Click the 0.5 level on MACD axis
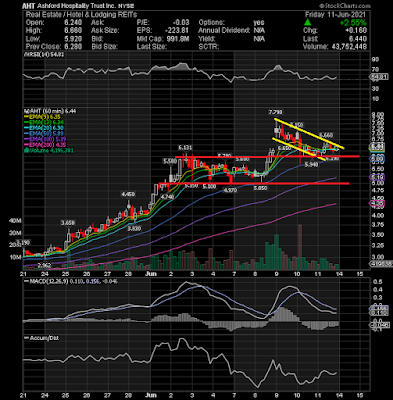This screenshot has height=400, width=393. tap(377, 282)
